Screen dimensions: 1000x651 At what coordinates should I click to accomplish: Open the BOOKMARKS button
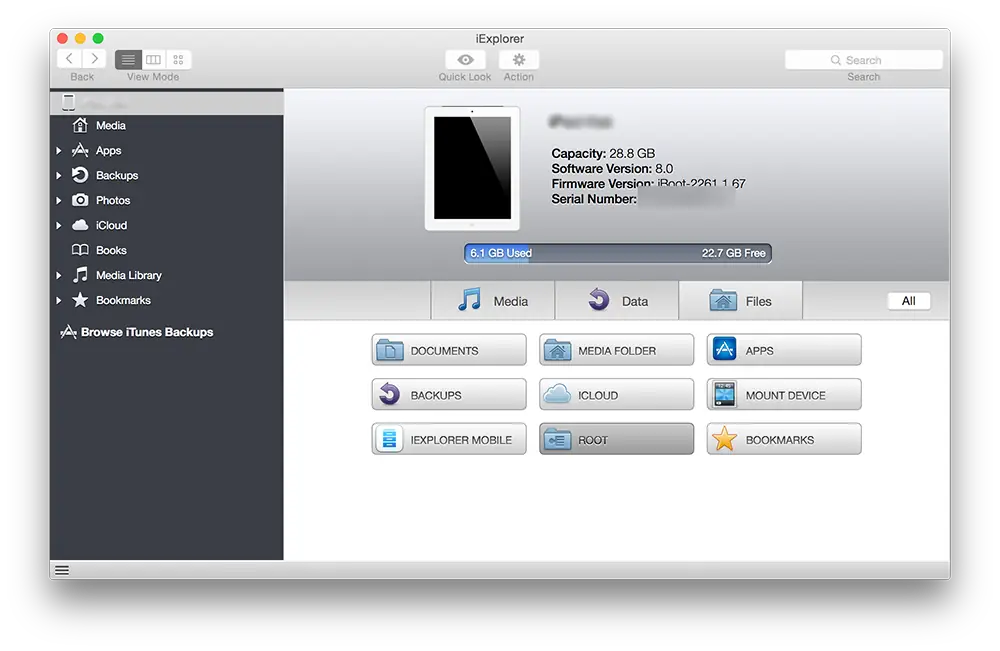pos(784,439)
